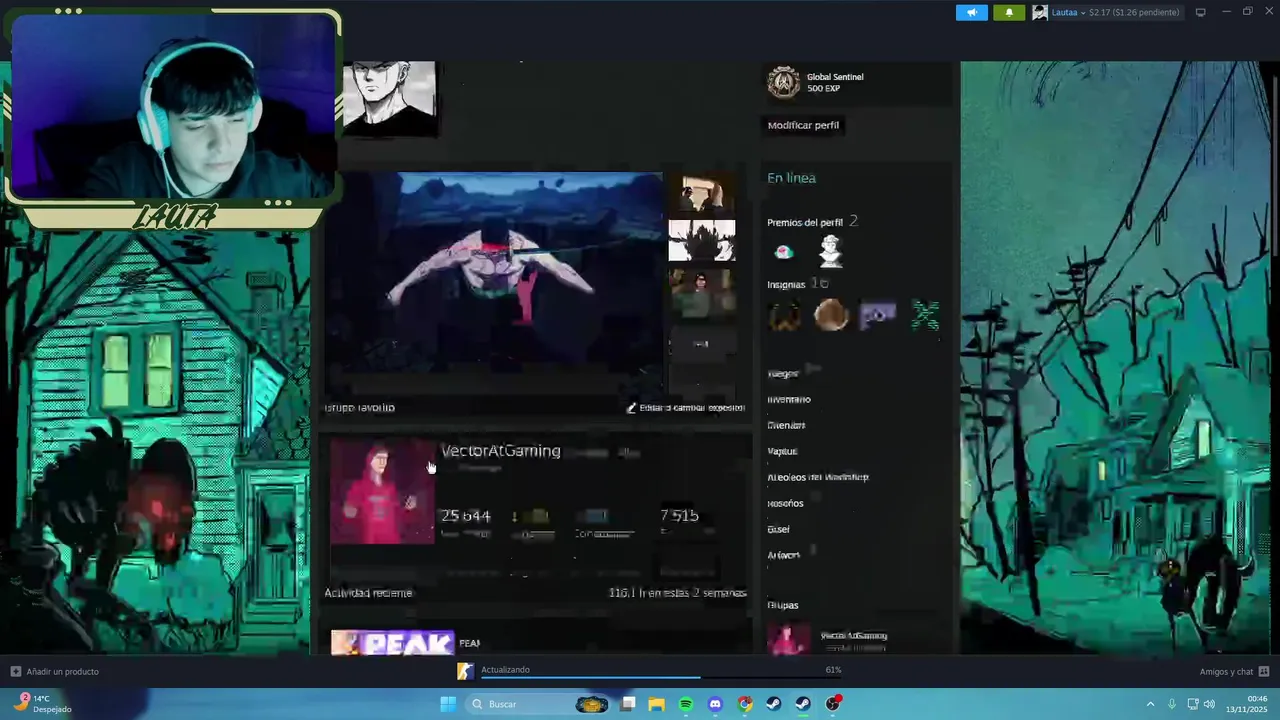Click the plus icon beside Añadir un producto
The image size is (1280, 720).
(x=15, y=671)
